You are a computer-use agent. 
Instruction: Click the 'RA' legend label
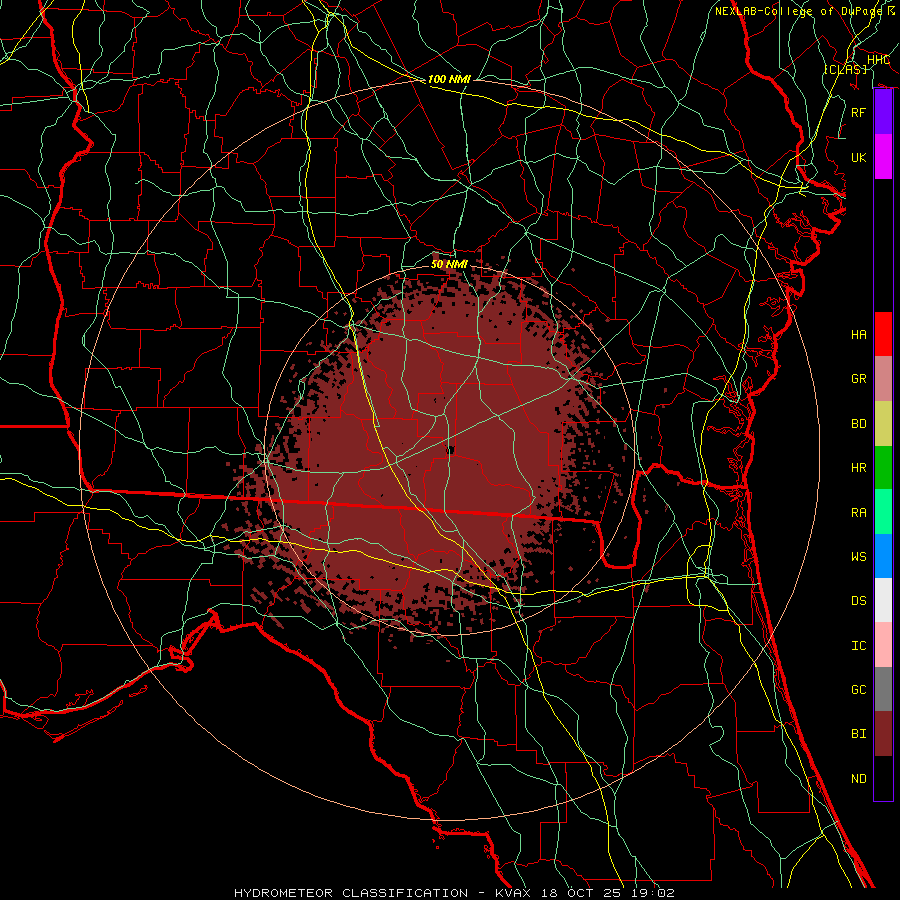pos(858,513)
